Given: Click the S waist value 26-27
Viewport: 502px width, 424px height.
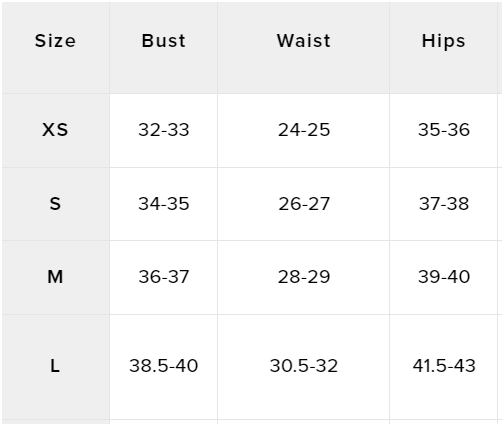Looking at the screenshot, I should point(304,204).
